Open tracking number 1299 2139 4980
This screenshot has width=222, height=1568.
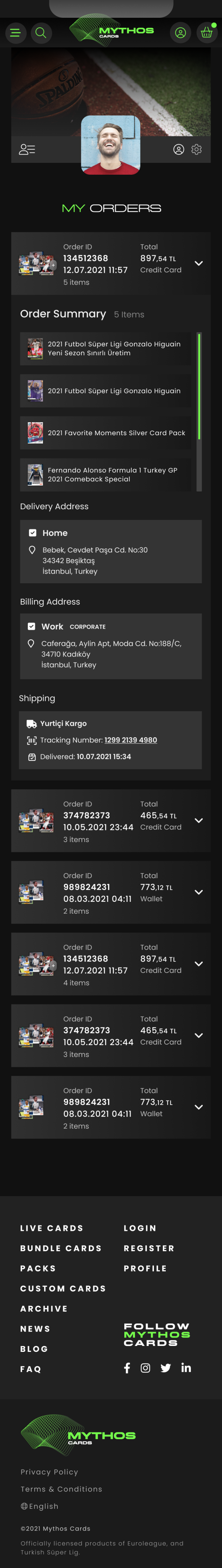coord(130,740)
